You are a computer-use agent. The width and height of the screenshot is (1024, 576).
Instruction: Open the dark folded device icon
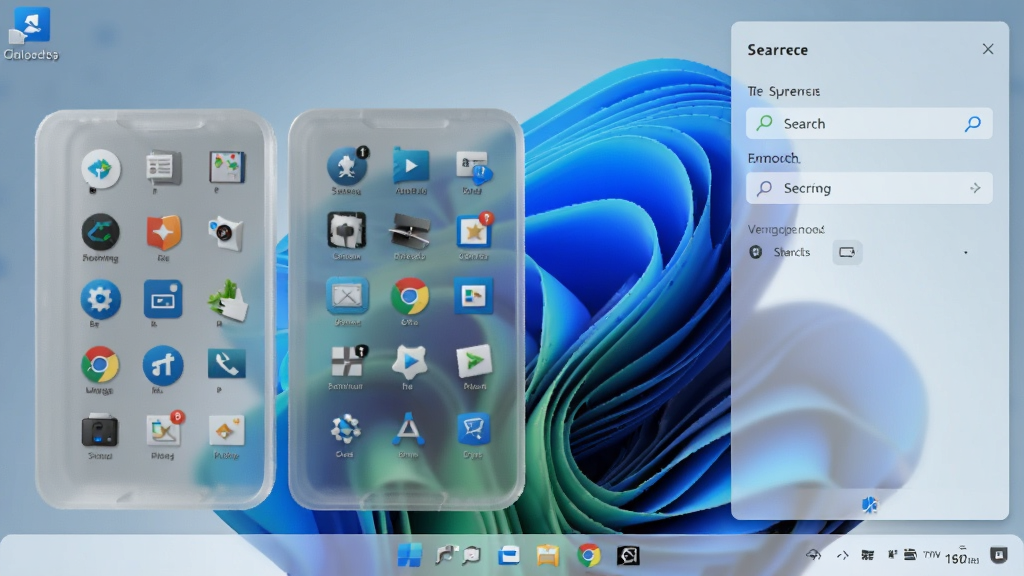tap(410, 231)
